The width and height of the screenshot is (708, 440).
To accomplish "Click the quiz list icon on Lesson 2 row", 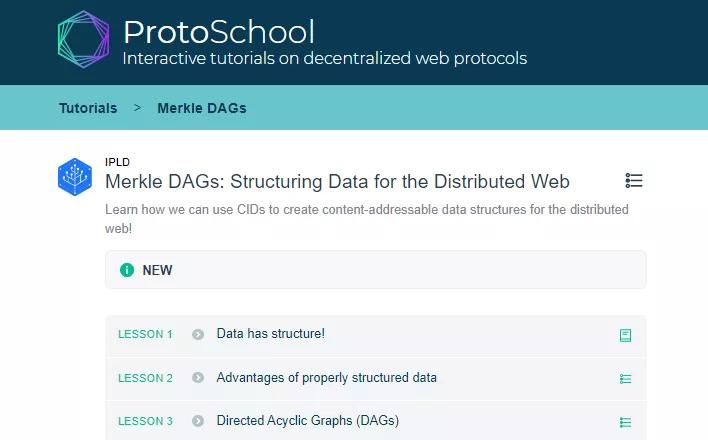I will 625,379.
